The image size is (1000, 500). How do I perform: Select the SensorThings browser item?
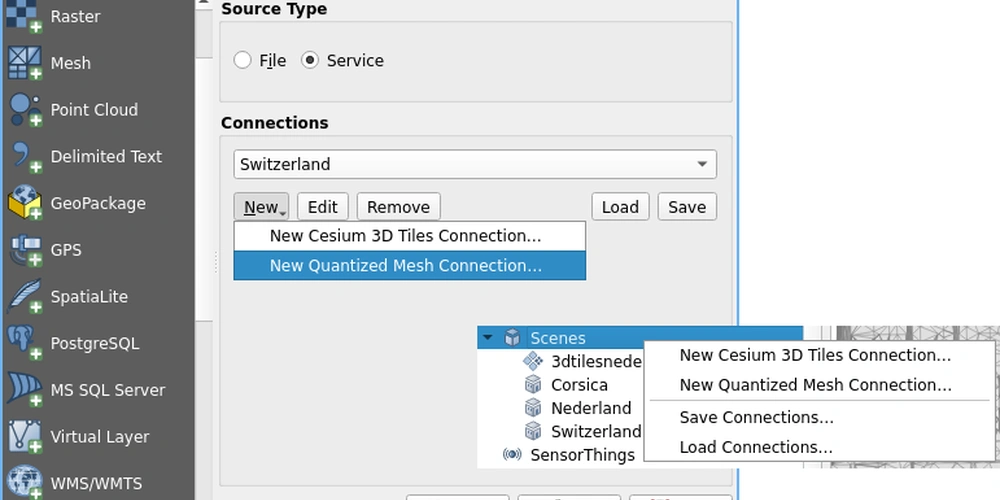point(582,455)
